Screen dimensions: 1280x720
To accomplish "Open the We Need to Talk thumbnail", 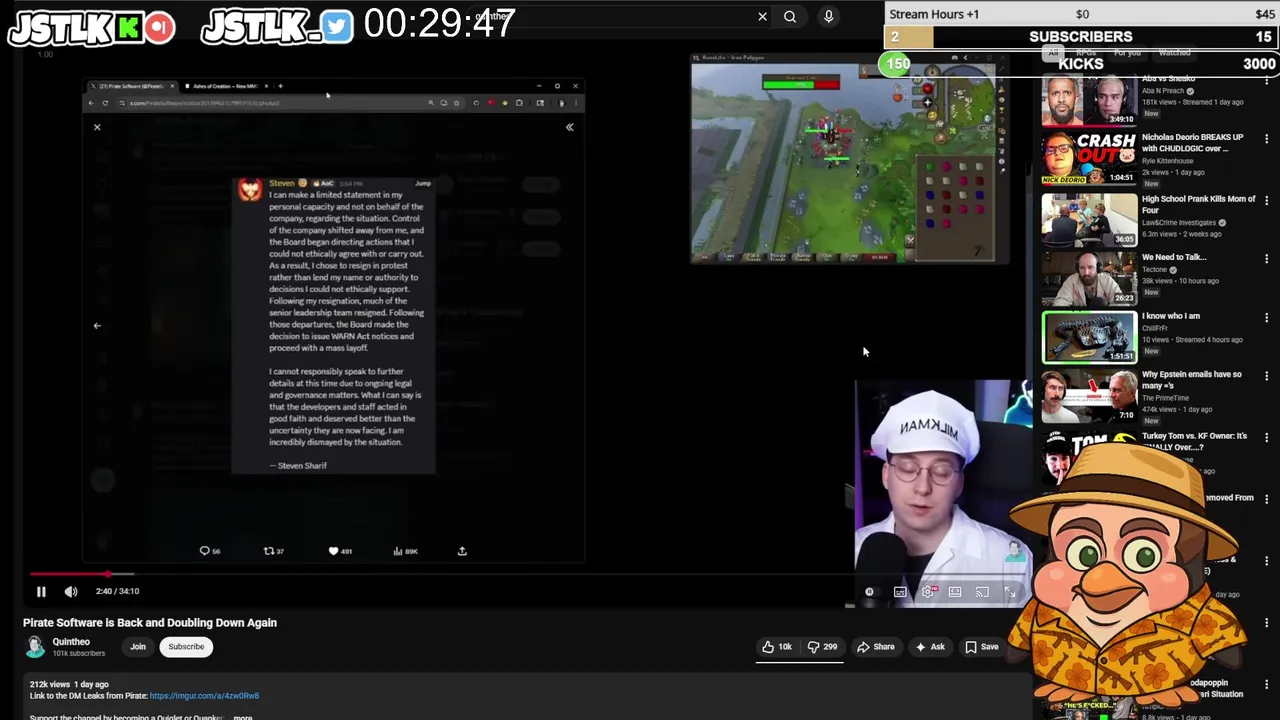I will click(1089, 278).
